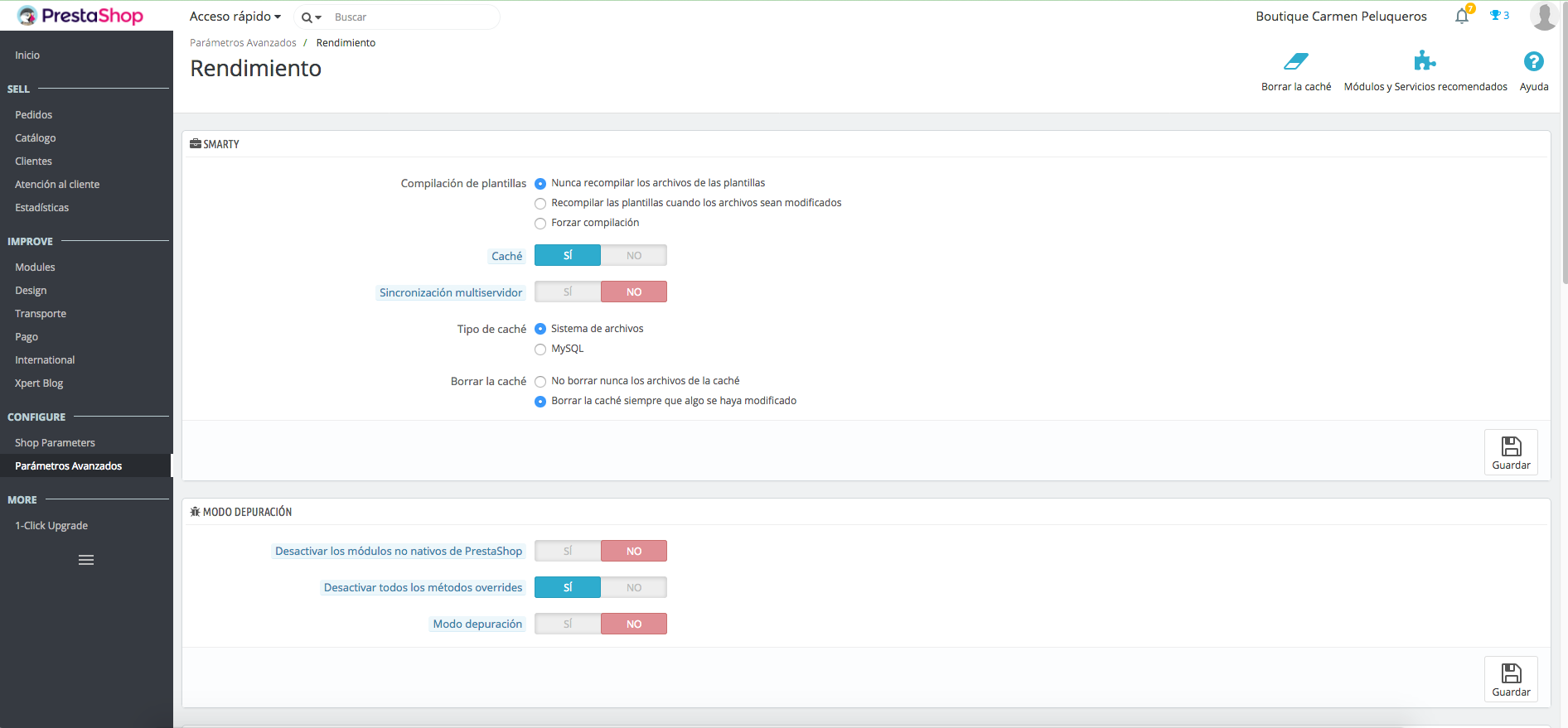
Task: Collapse sidebar with hamburger menu icon
Action: click(x=86, y=560)
